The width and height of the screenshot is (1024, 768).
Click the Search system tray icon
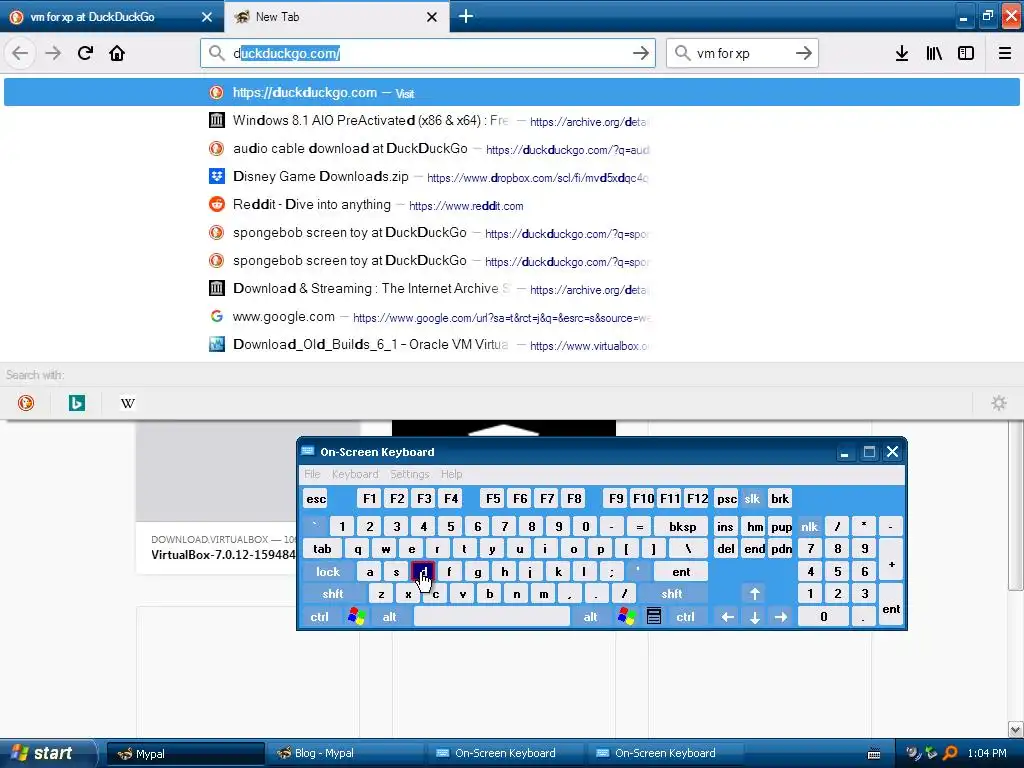950,754
